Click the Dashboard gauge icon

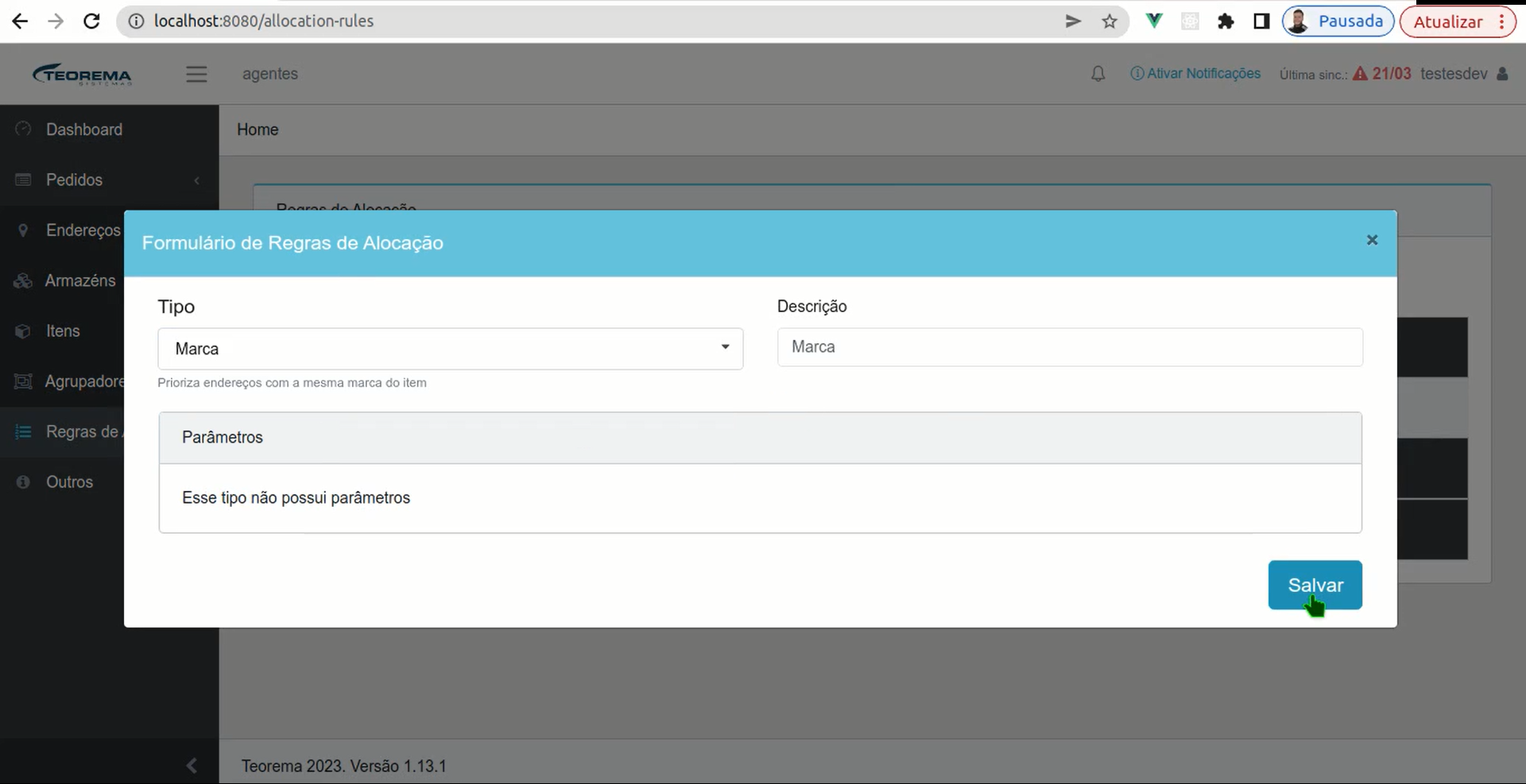click(x=23, y=129)
